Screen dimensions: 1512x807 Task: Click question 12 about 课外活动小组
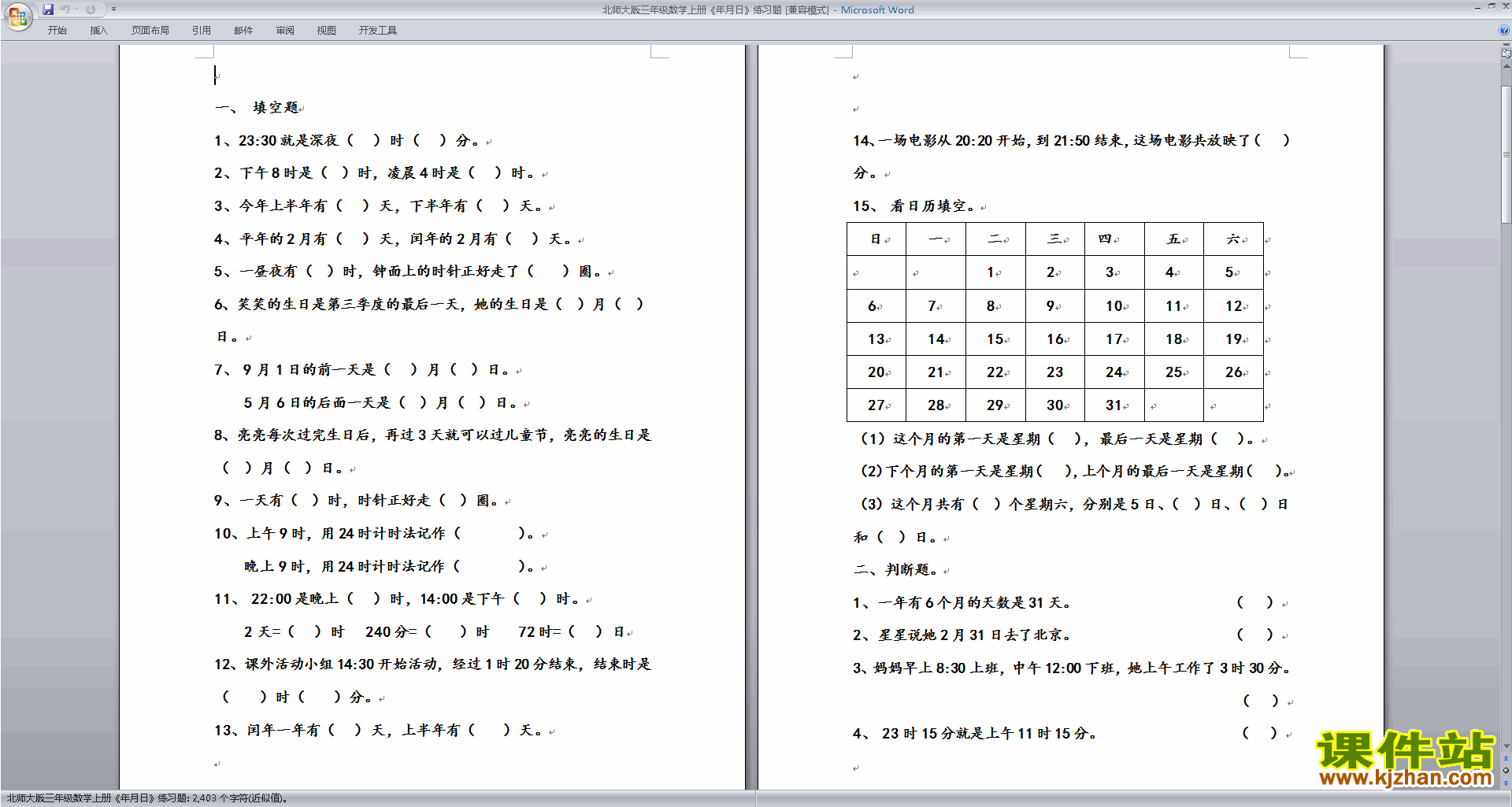(432, 664)
